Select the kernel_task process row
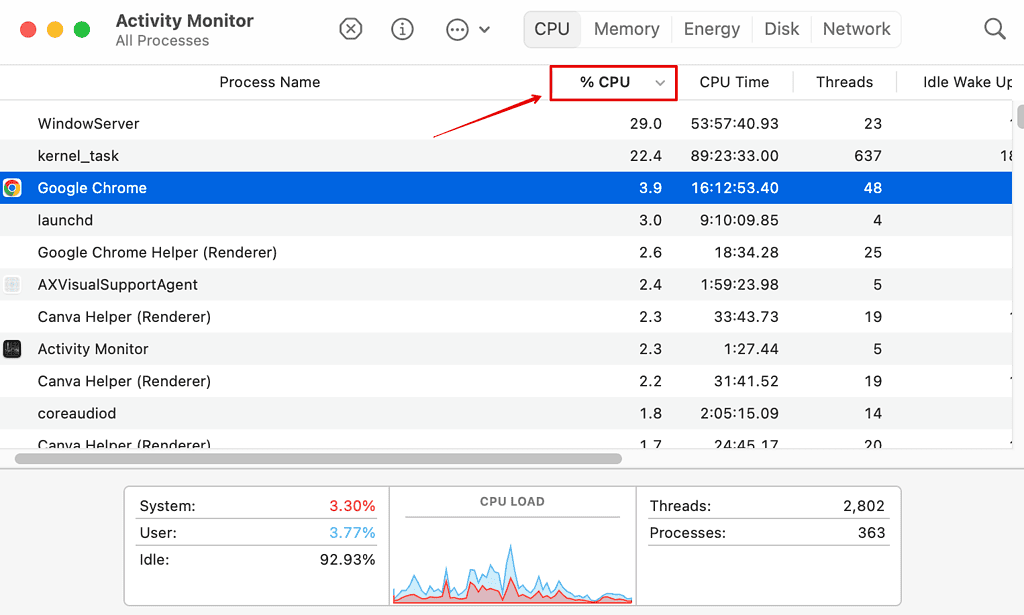 coord(300,155)
